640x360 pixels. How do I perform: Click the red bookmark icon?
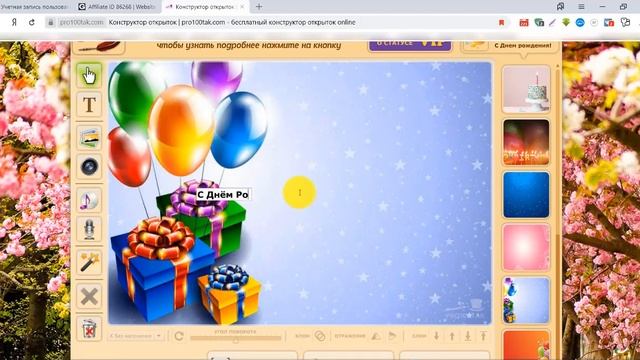pos(501,23)
